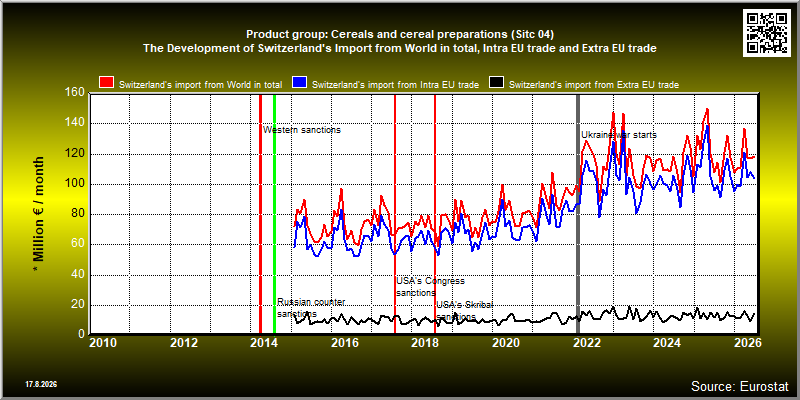Click the QR code image
800x400 pixels.
767,32
